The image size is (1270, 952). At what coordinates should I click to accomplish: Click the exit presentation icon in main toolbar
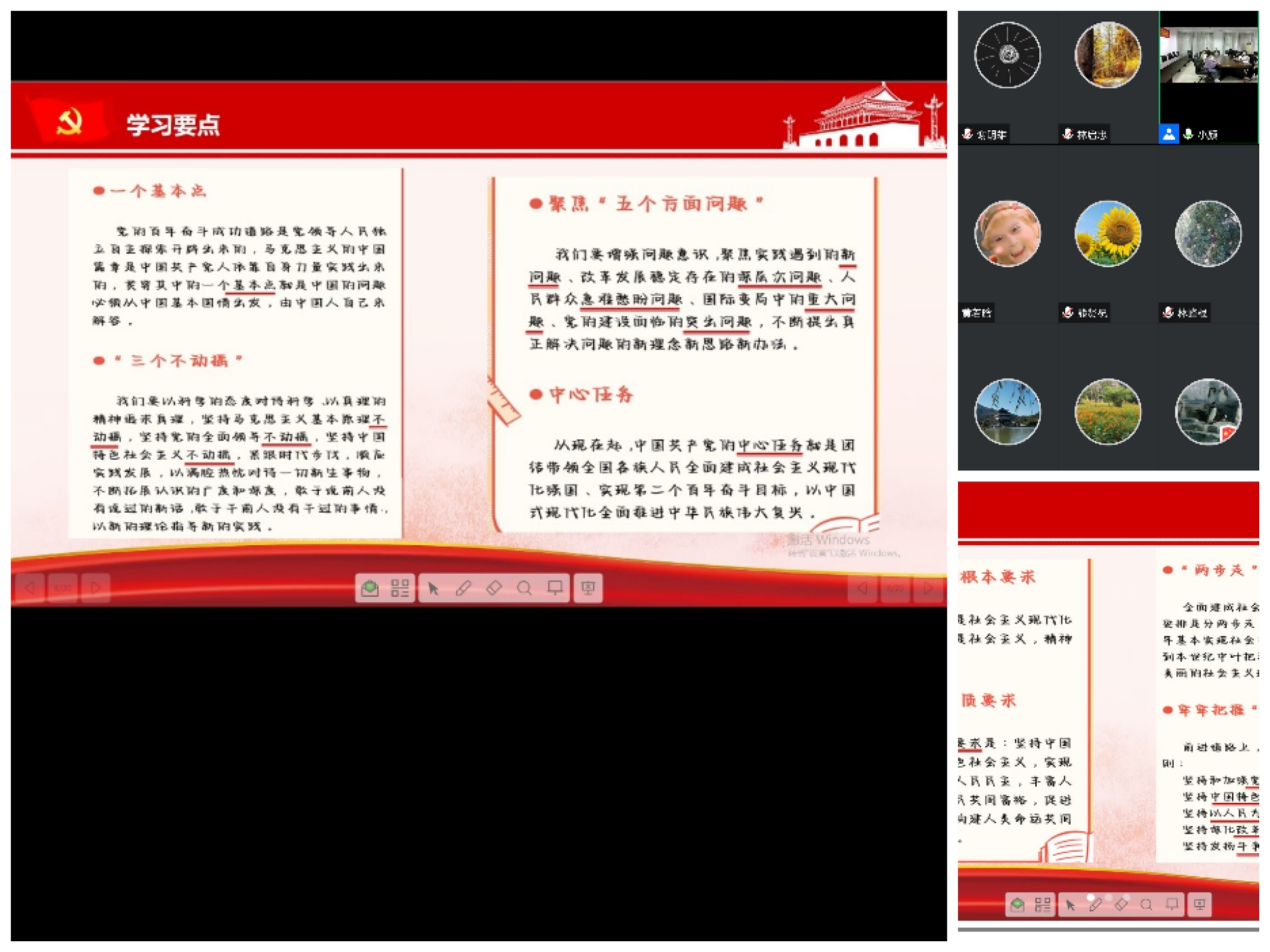(x=588, y=588)
